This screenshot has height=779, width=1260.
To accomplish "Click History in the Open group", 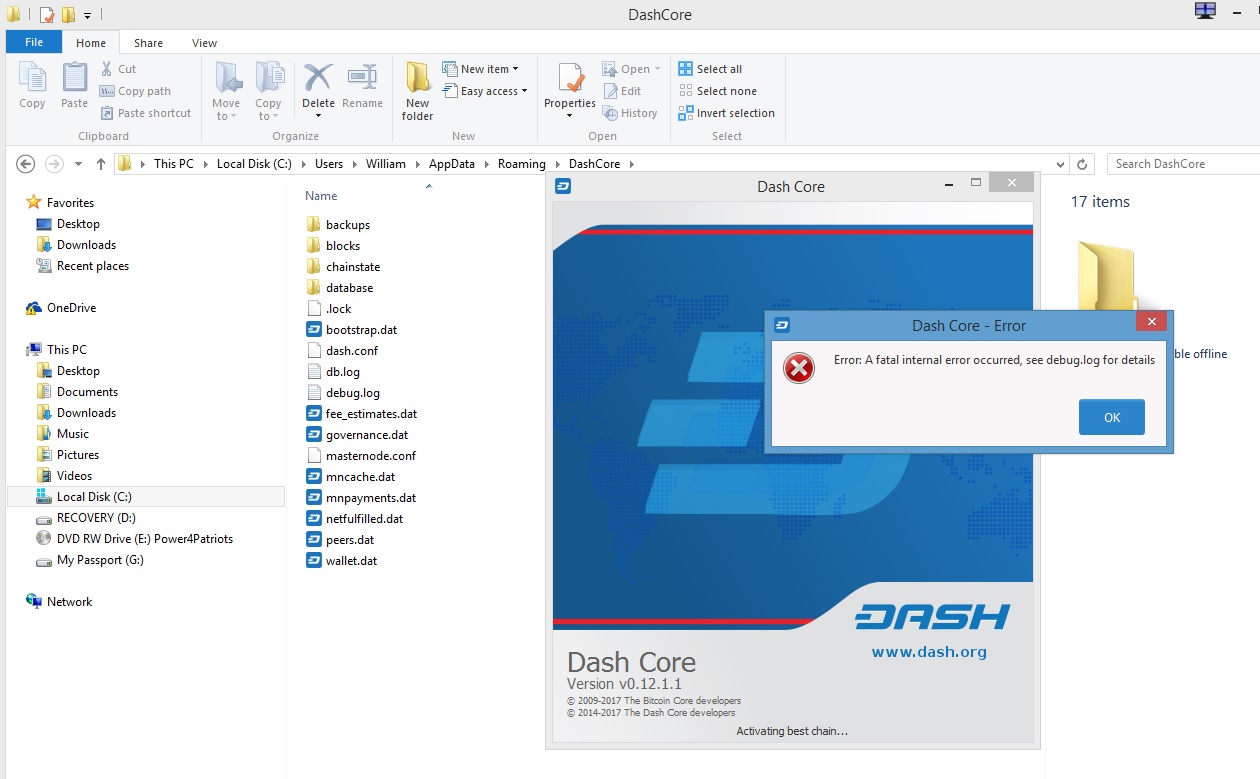I will [x=630, y=113].
